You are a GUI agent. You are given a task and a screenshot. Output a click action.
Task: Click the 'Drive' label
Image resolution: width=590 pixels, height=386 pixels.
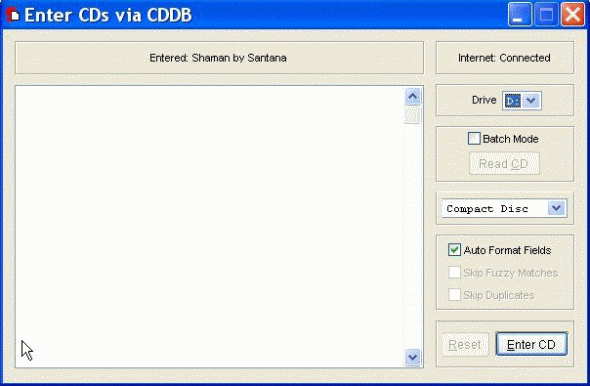coord(484,100)
